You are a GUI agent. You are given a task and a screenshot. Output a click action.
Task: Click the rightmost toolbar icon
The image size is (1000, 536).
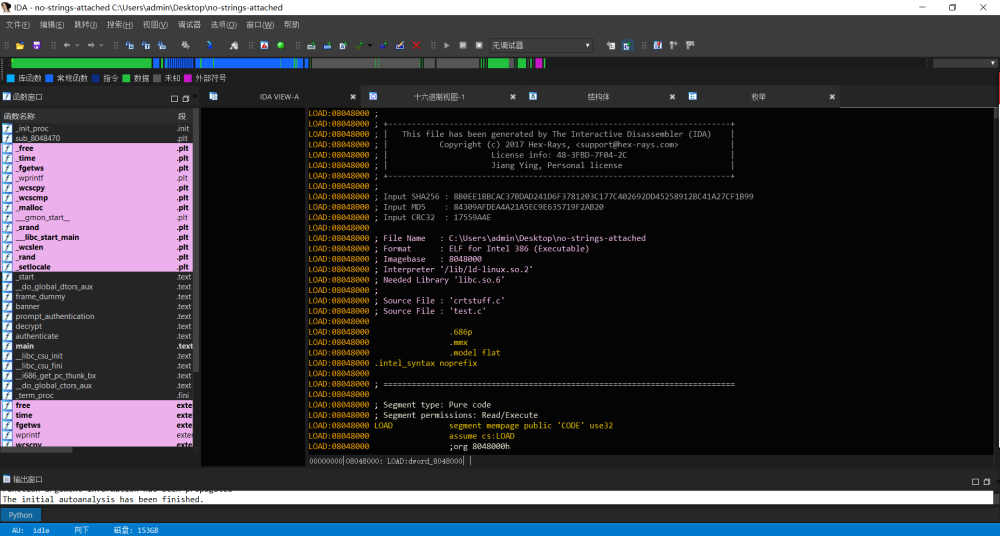point(689,45)
